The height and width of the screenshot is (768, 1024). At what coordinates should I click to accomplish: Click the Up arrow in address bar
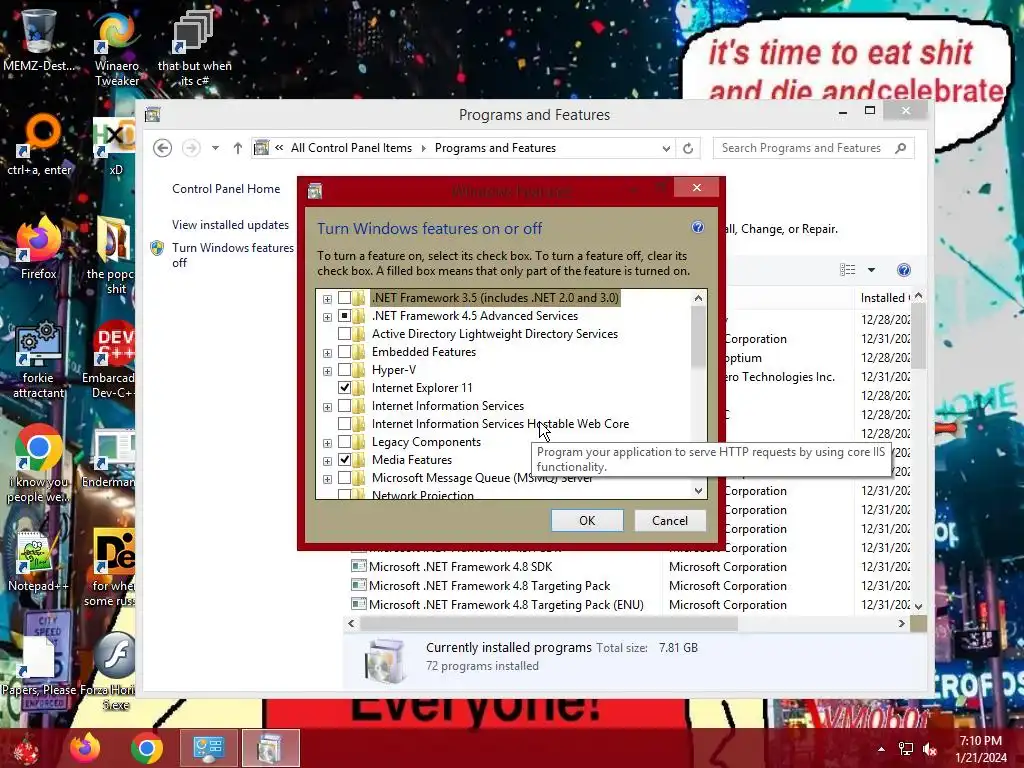click(238, 148)
